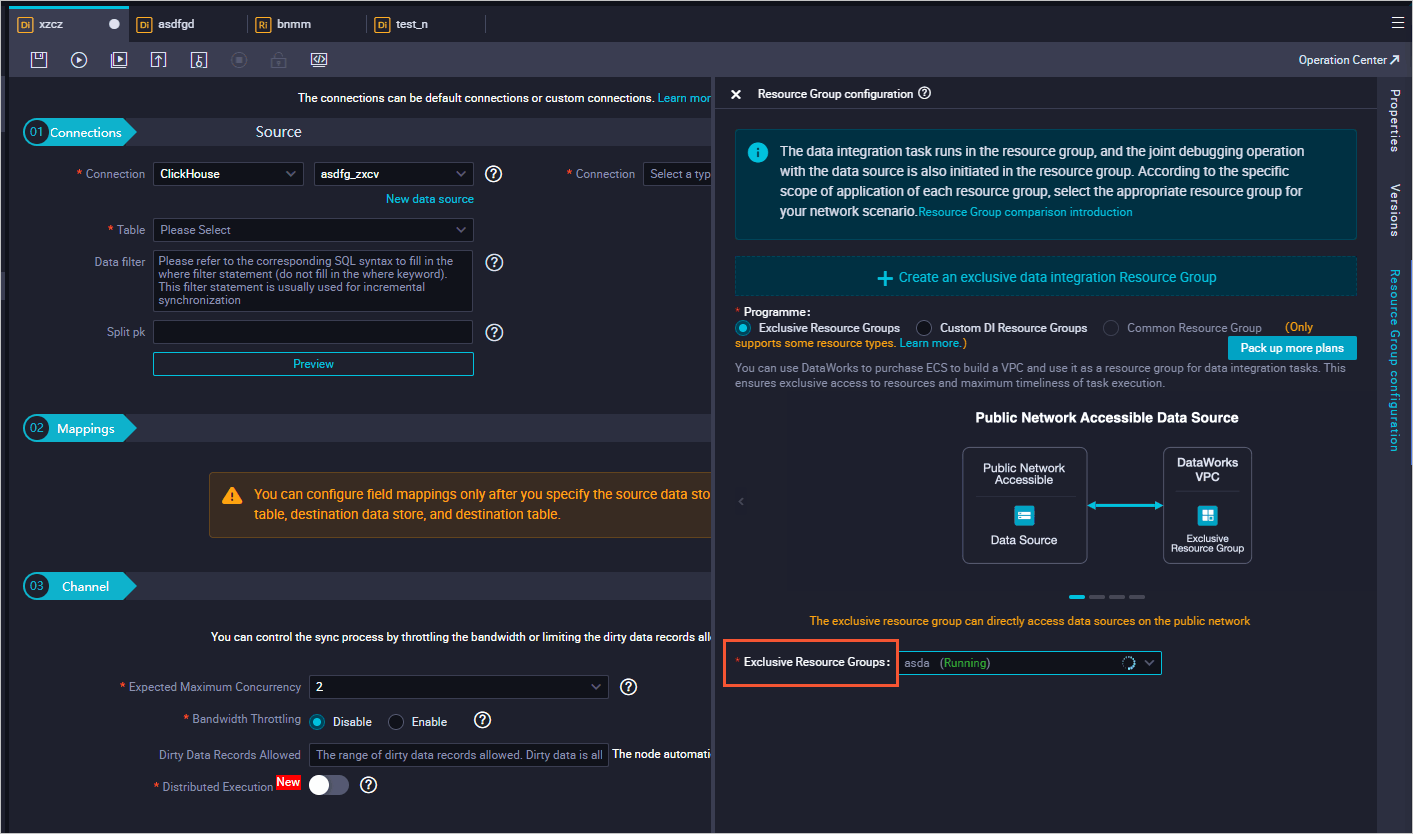Click Create an exclusive data integration Resource Group
This screenshot has width=1413, height=834.
coord(1046,277)
